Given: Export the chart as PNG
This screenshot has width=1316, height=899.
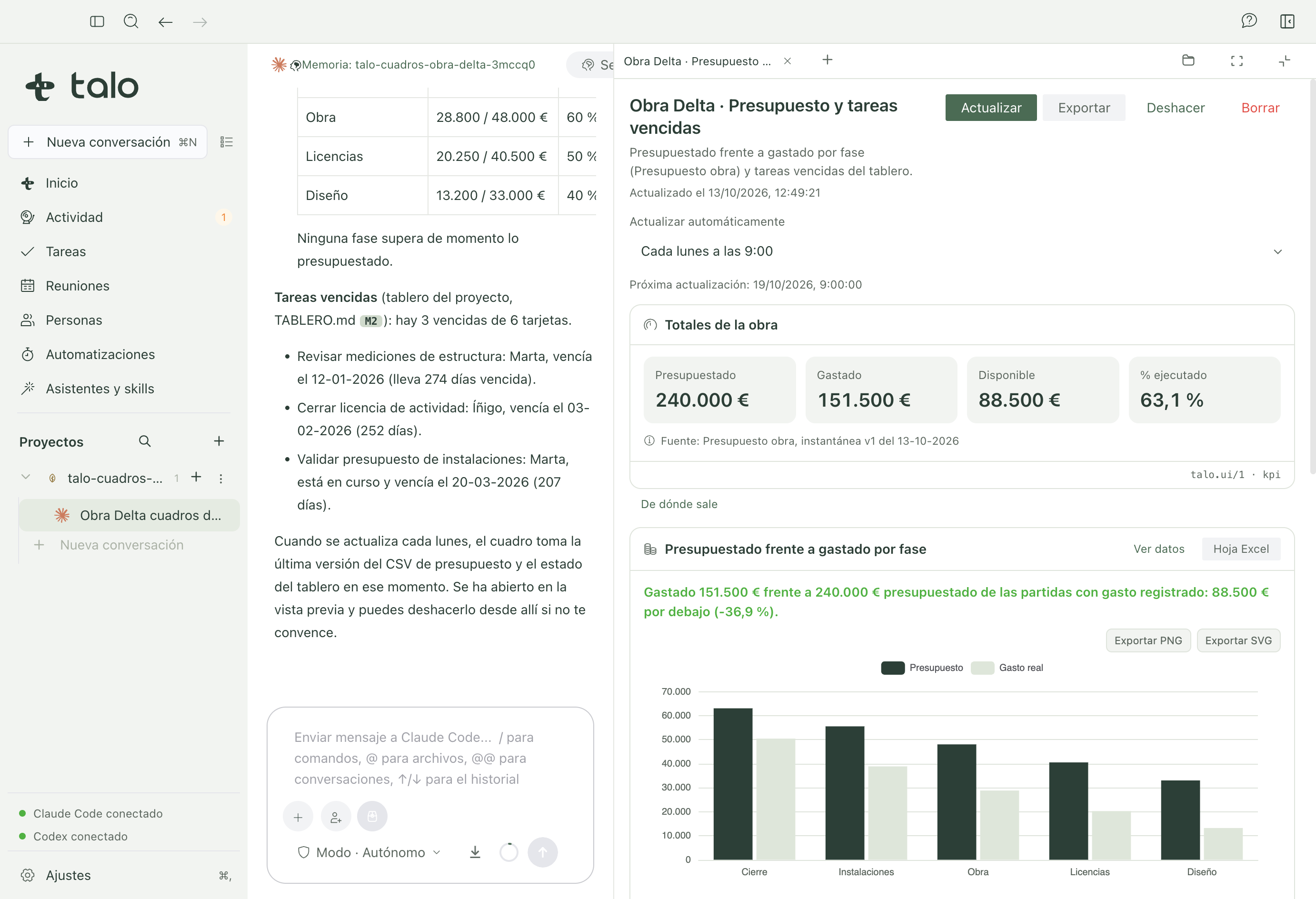Looking at the screenshot, I should click(x=1148, y=641).
